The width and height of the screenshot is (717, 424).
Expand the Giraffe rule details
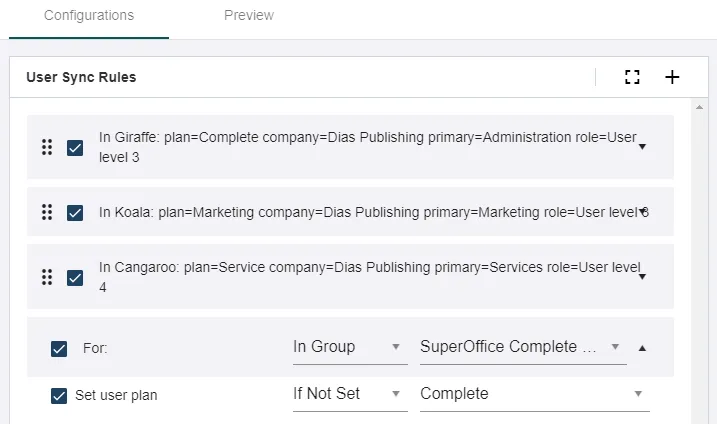click(x=642, y=147)
